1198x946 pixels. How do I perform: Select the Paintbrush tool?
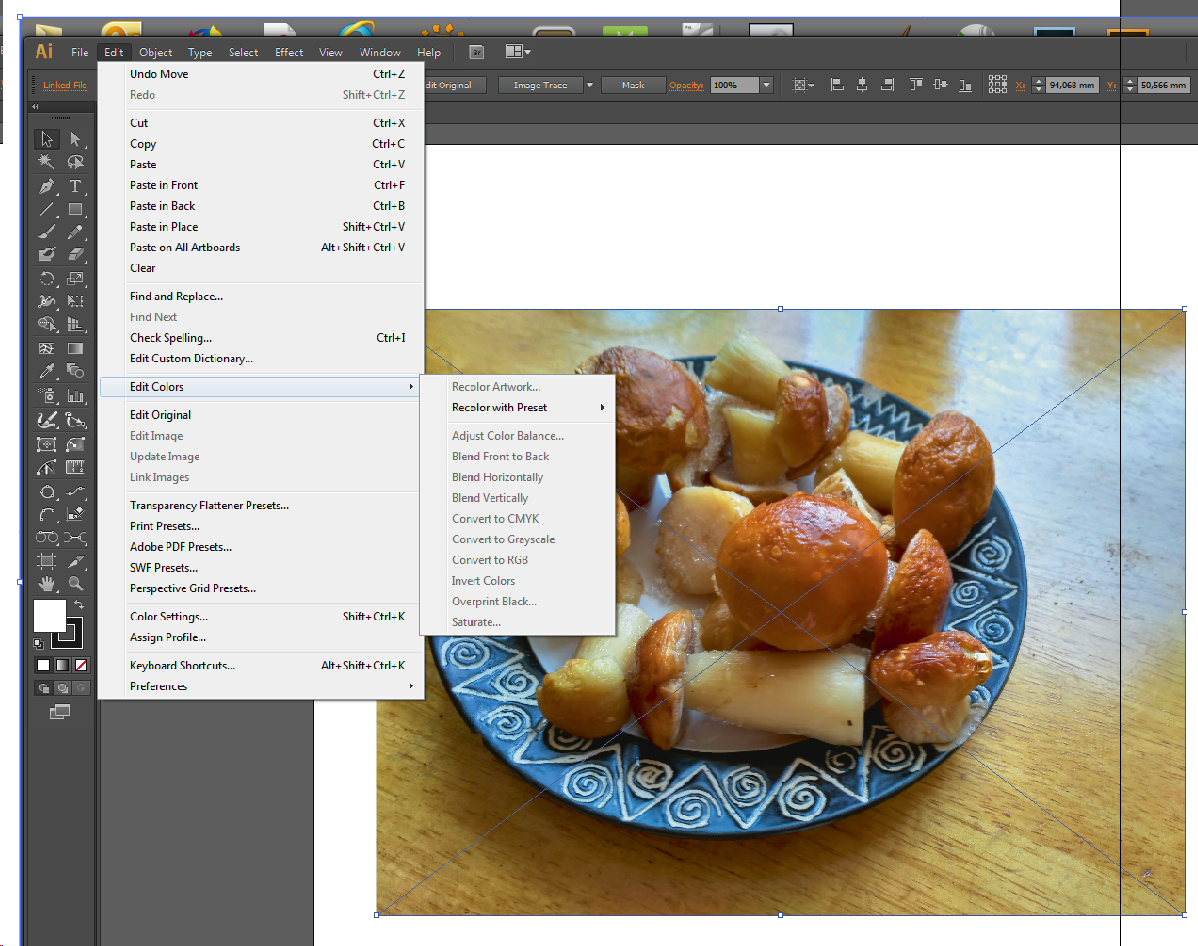pyautogui.click(x=47, y=232)
